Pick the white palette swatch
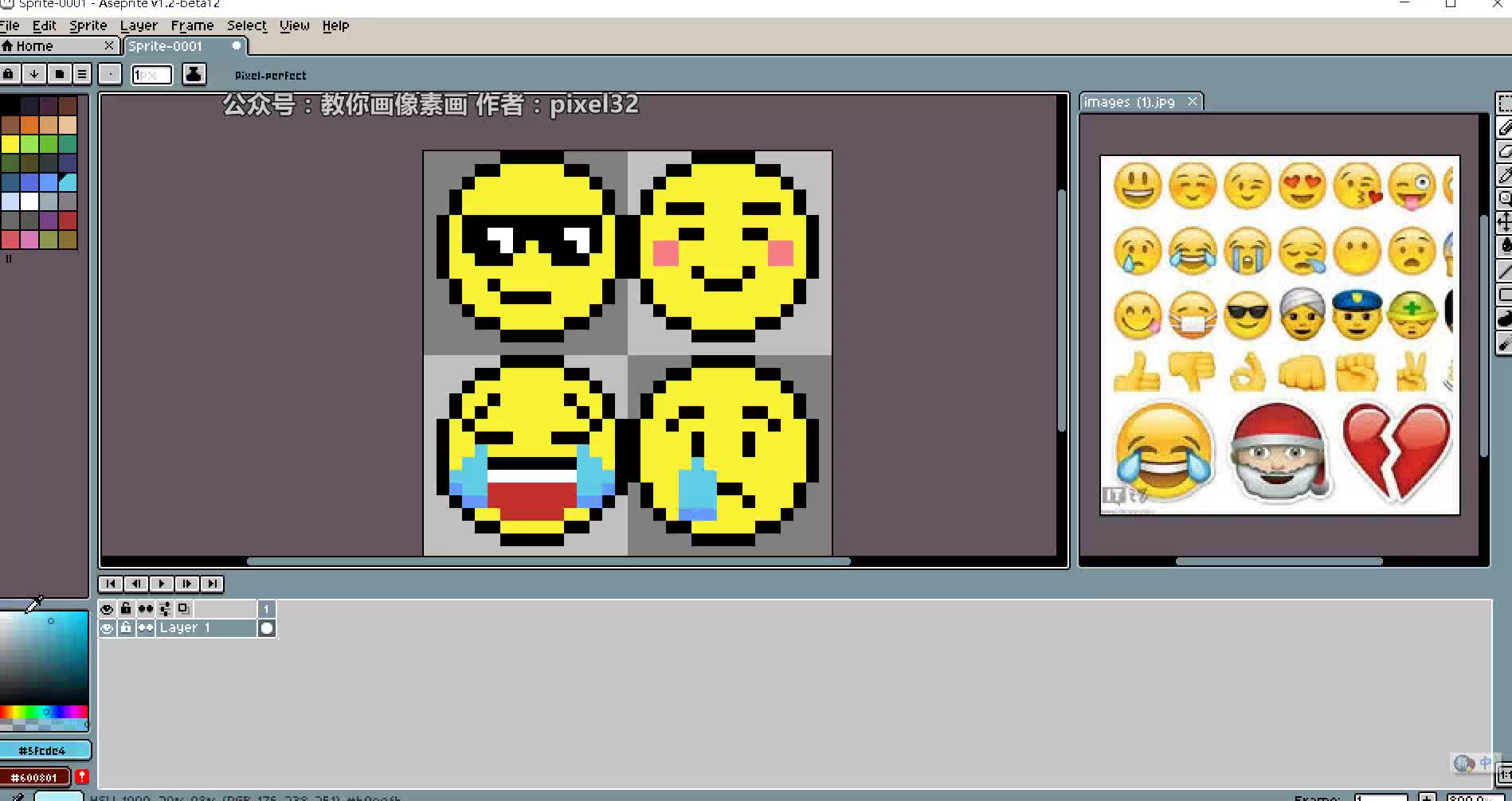Viewport: 1512px width, 801px height. (x=29, y=201)
